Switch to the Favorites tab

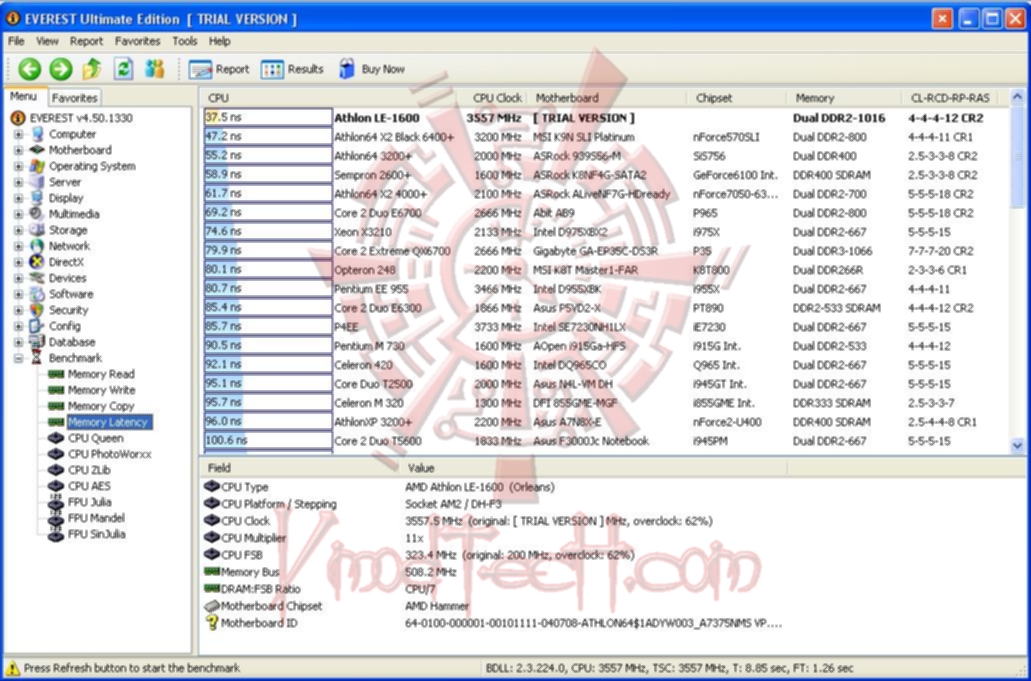pyautogui.click(x=74, y=98)
